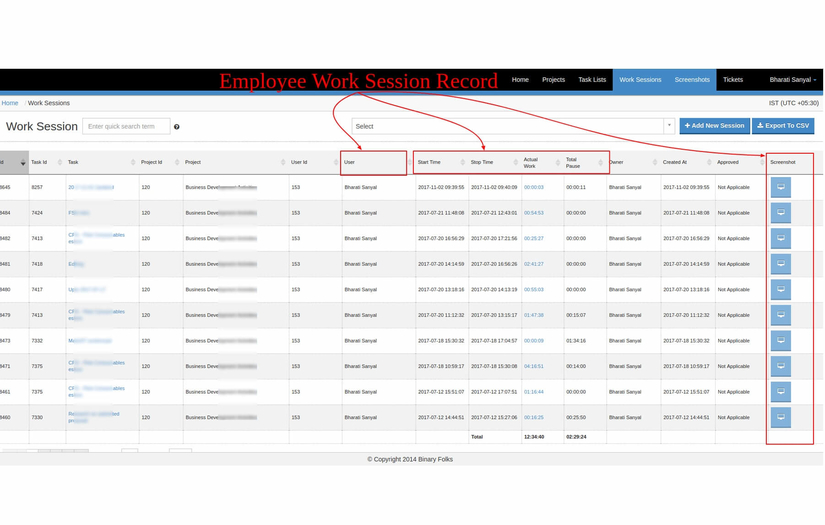Open screenshots for the 01:16:44 work row
Viewport: 825px width, 525px height.
[x=780, y=392]
